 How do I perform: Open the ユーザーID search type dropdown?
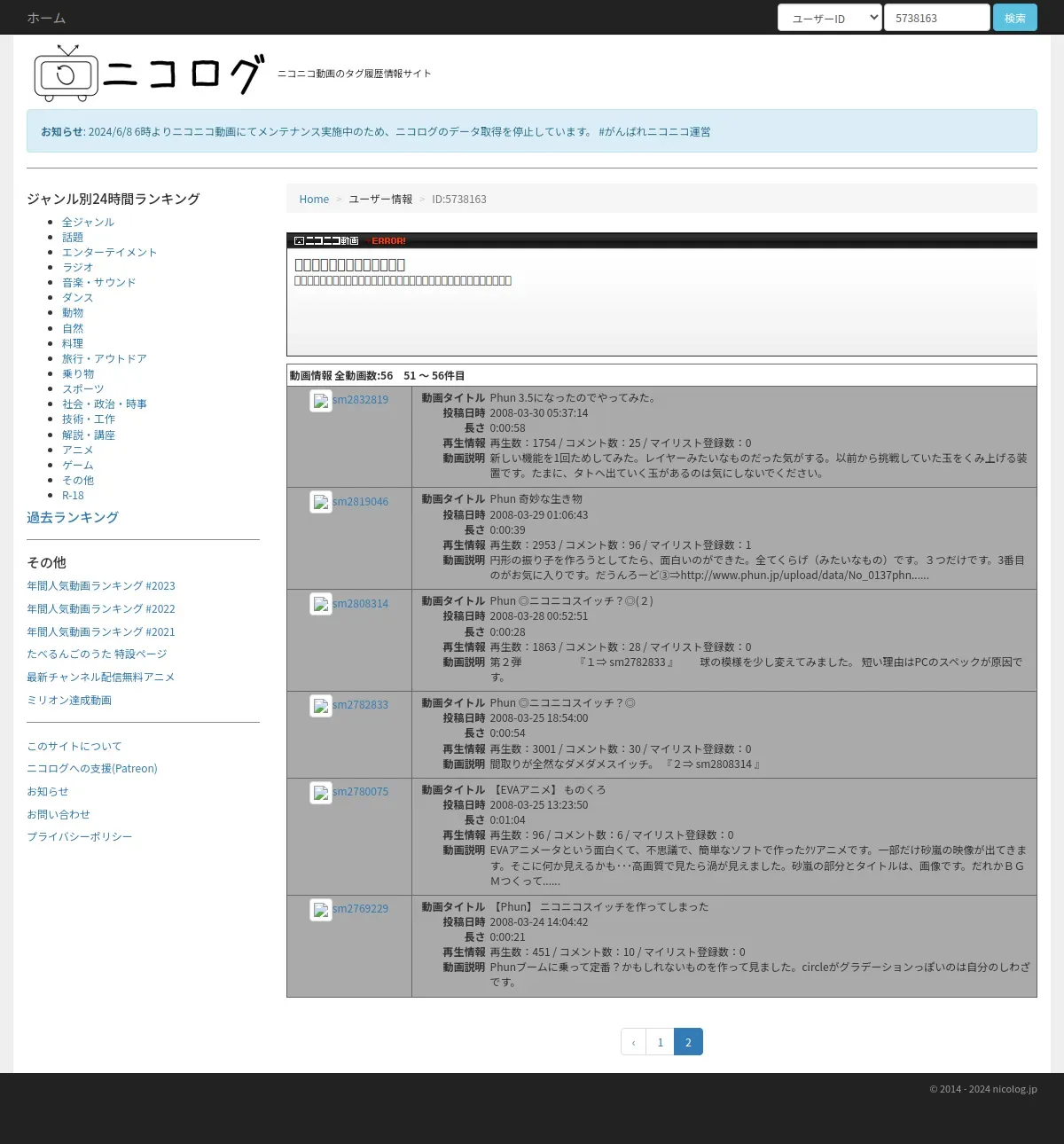pyautogui.click(x=830, y=18)
